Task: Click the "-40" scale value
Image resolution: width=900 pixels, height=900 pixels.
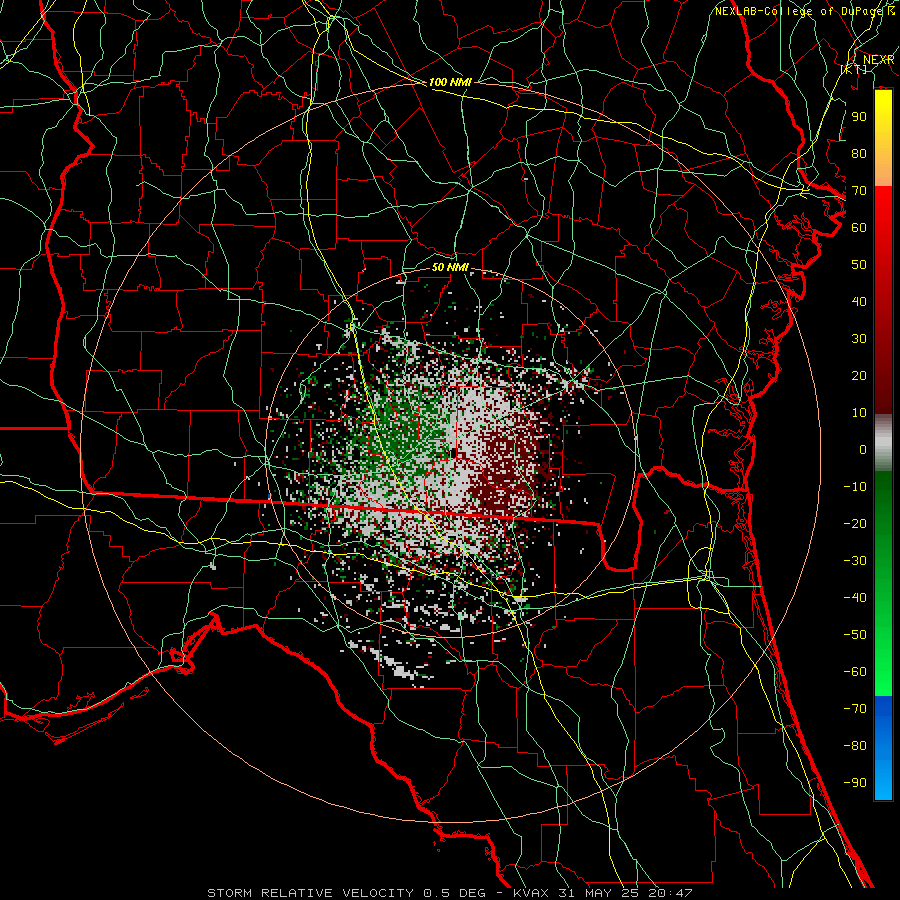Action: [855, 598]
